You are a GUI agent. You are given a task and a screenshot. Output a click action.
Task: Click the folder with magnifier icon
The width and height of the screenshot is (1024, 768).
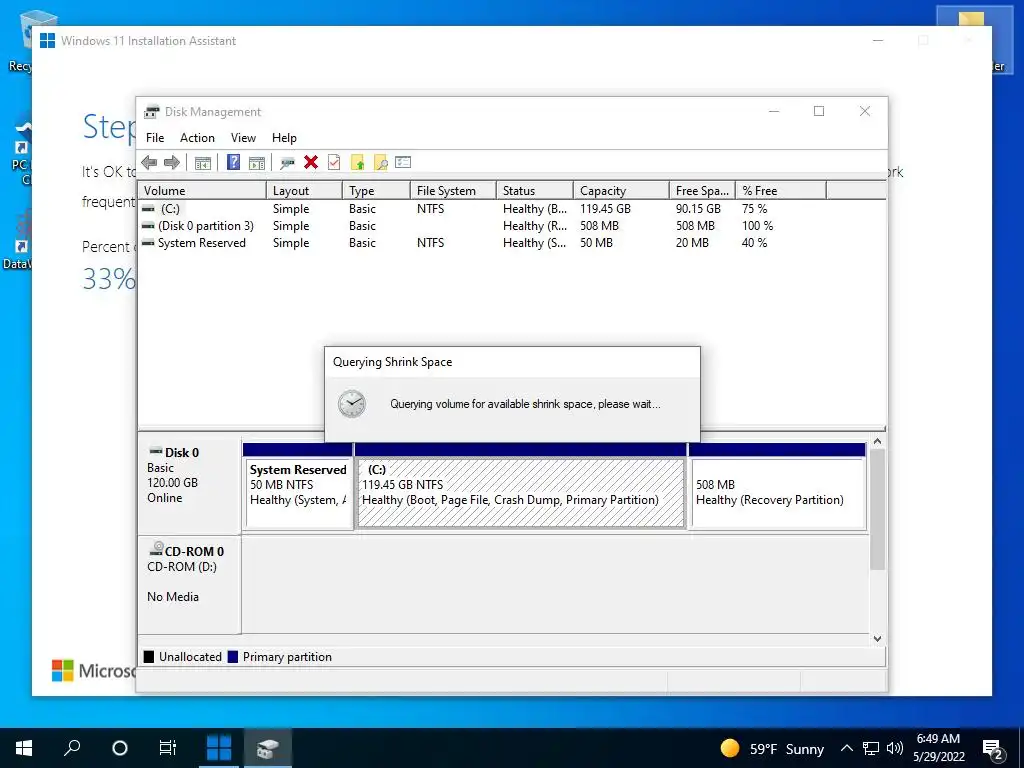tap(381, 163)
